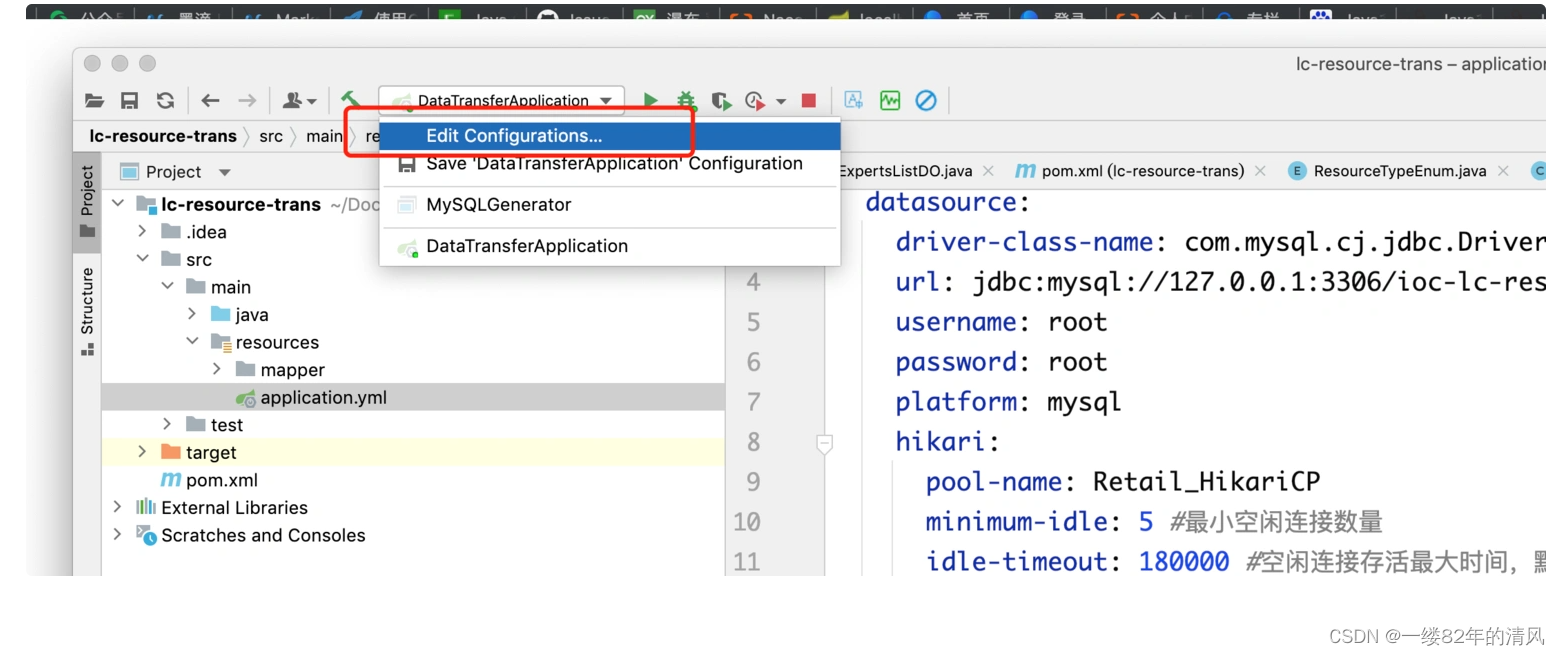Click the 'driver-class-name' key in editor
1560x656 pixels.
(1025, 243)
